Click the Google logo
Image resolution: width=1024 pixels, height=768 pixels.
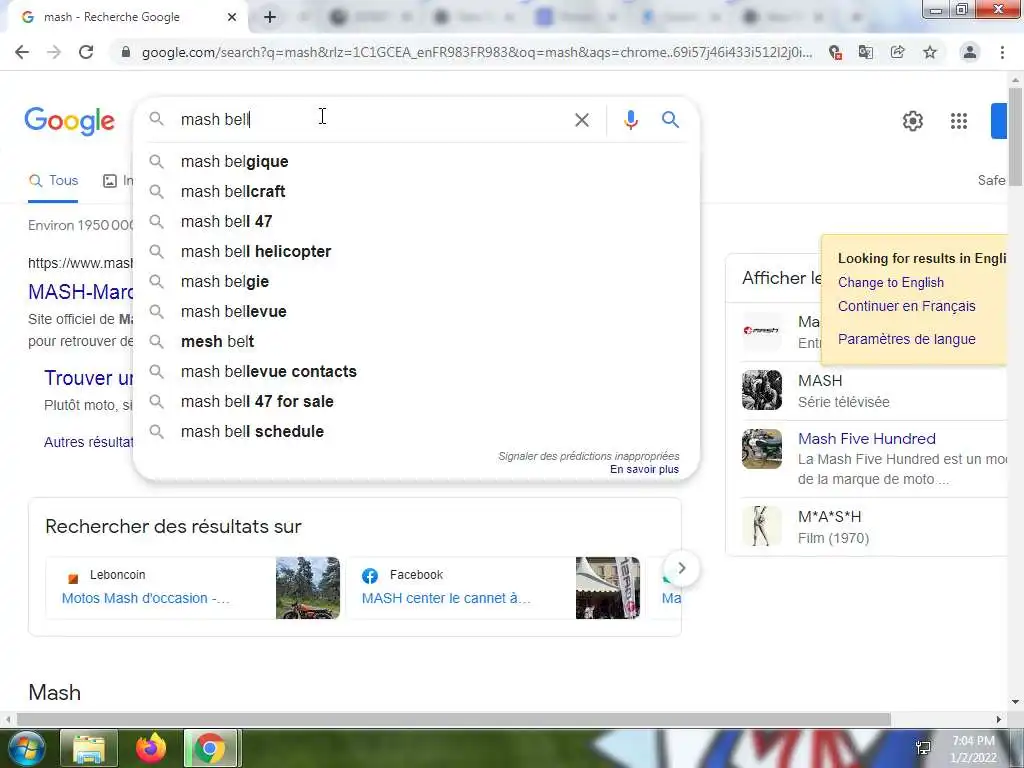click(x=69, y=121)
